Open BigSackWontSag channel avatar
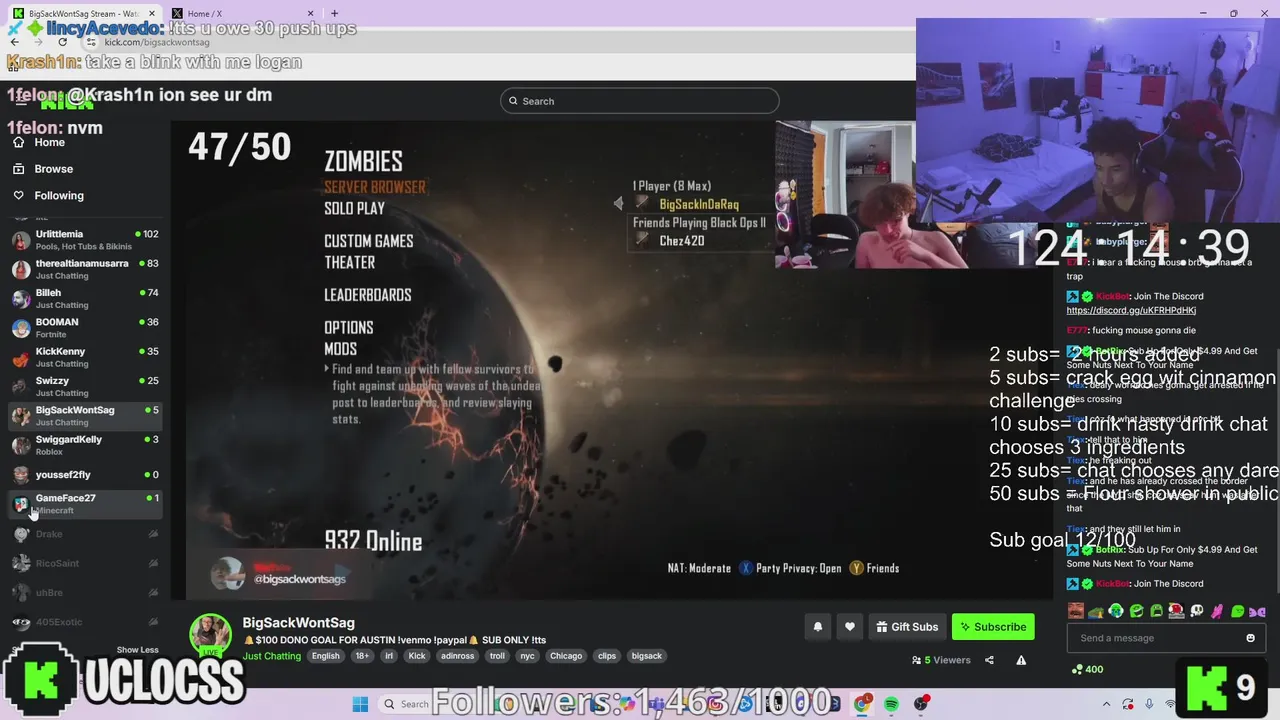Image resolution: width=1280 pixels, height=720 pixels. pyautogui.click(x=210, y=634)
